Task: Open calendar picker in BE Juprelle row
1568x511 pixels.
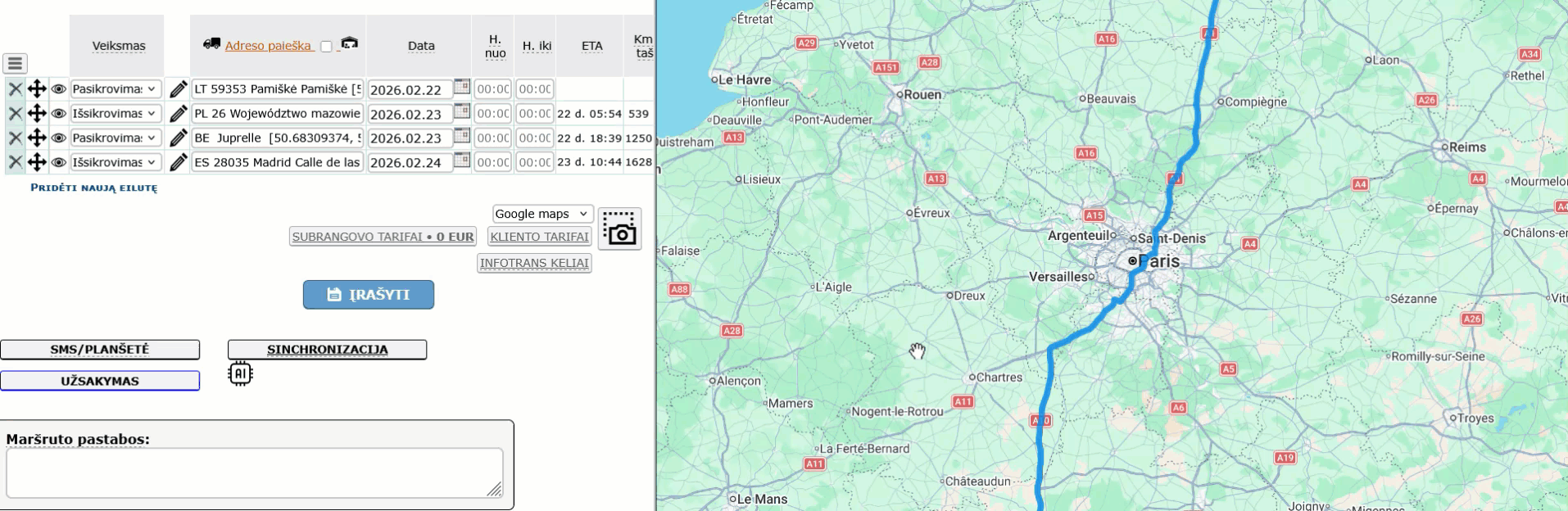Action: coord(462,135)
